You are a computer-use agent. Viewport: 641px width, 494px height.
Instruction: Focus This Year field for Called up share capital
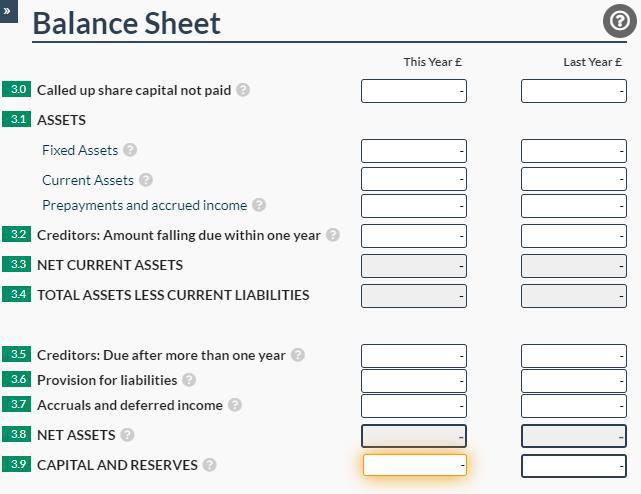point(414,91)
